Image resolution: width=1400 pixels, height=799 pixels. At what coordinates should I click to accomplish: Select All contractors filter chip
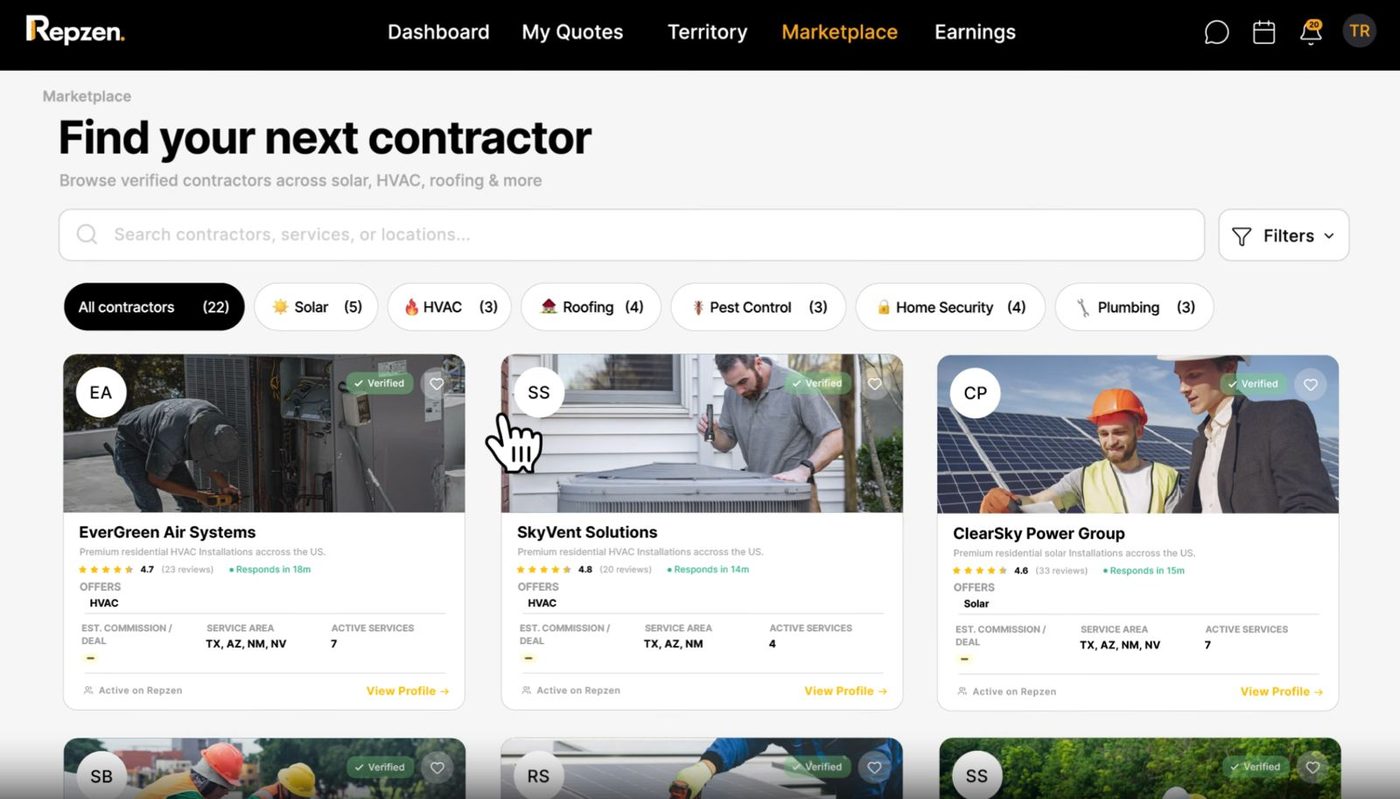[x=154, y=307]
